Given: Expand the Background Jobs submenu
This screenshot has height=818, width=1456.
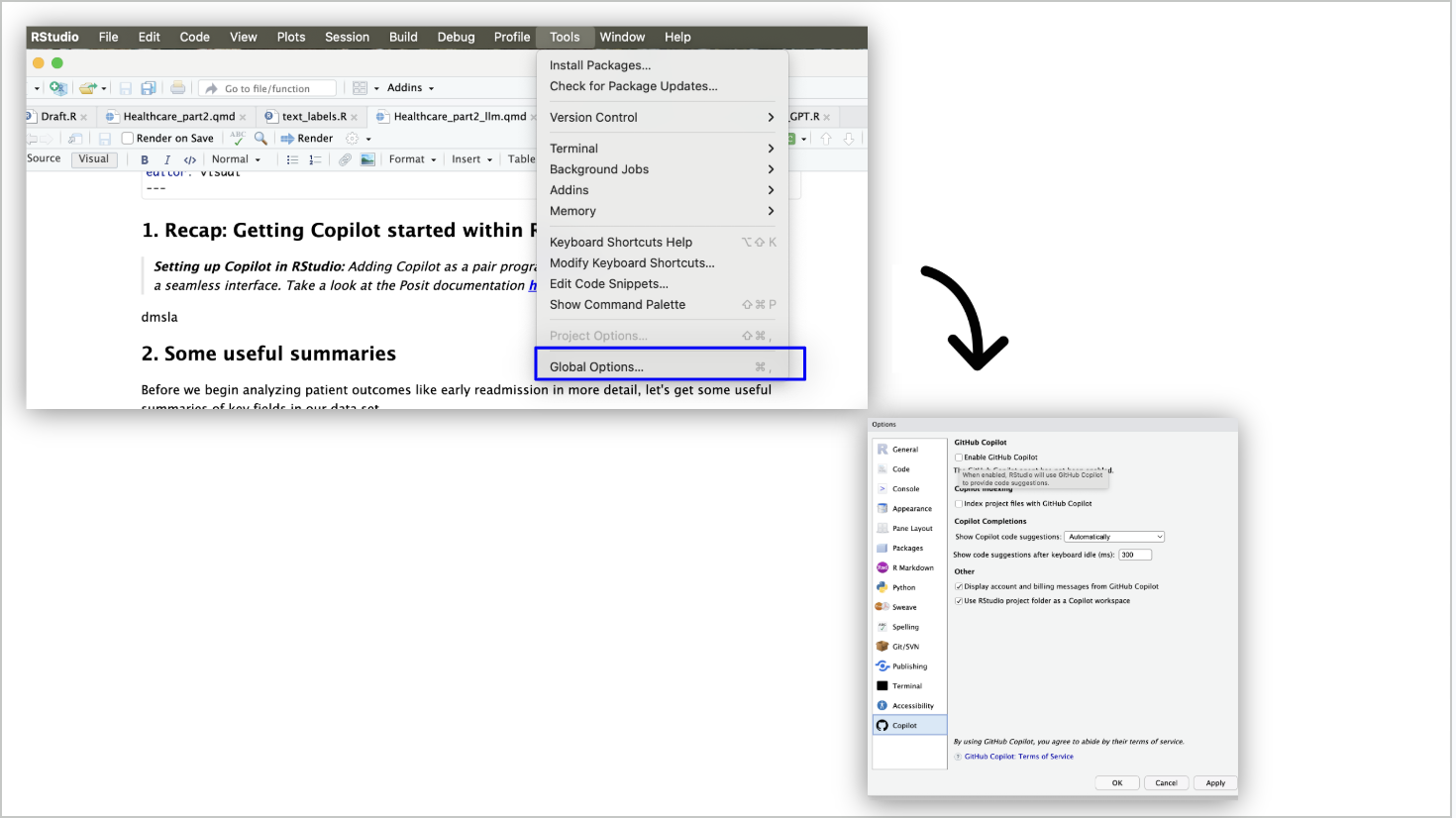Looking at the screenshot, I should coord(662,169).
